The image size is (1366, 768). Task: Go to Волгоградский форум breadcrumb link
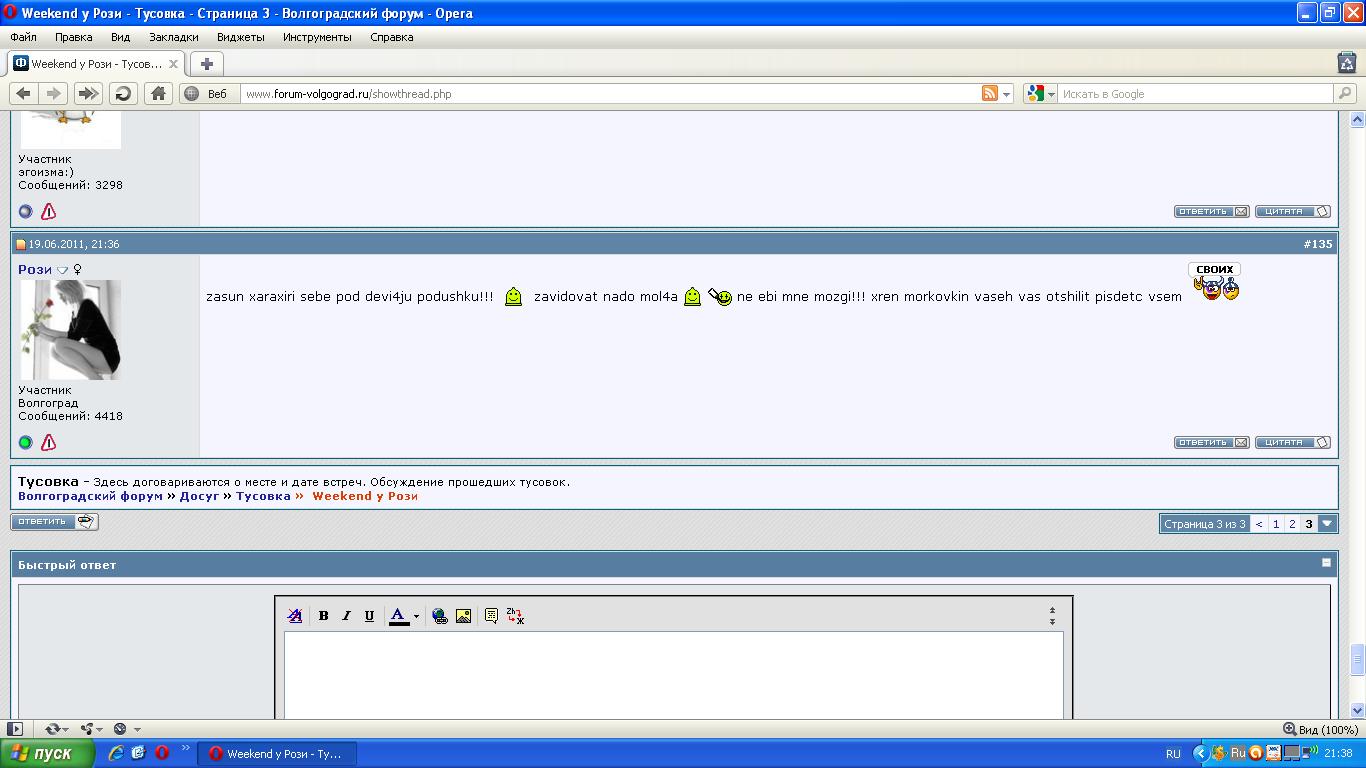click(90, 496)
